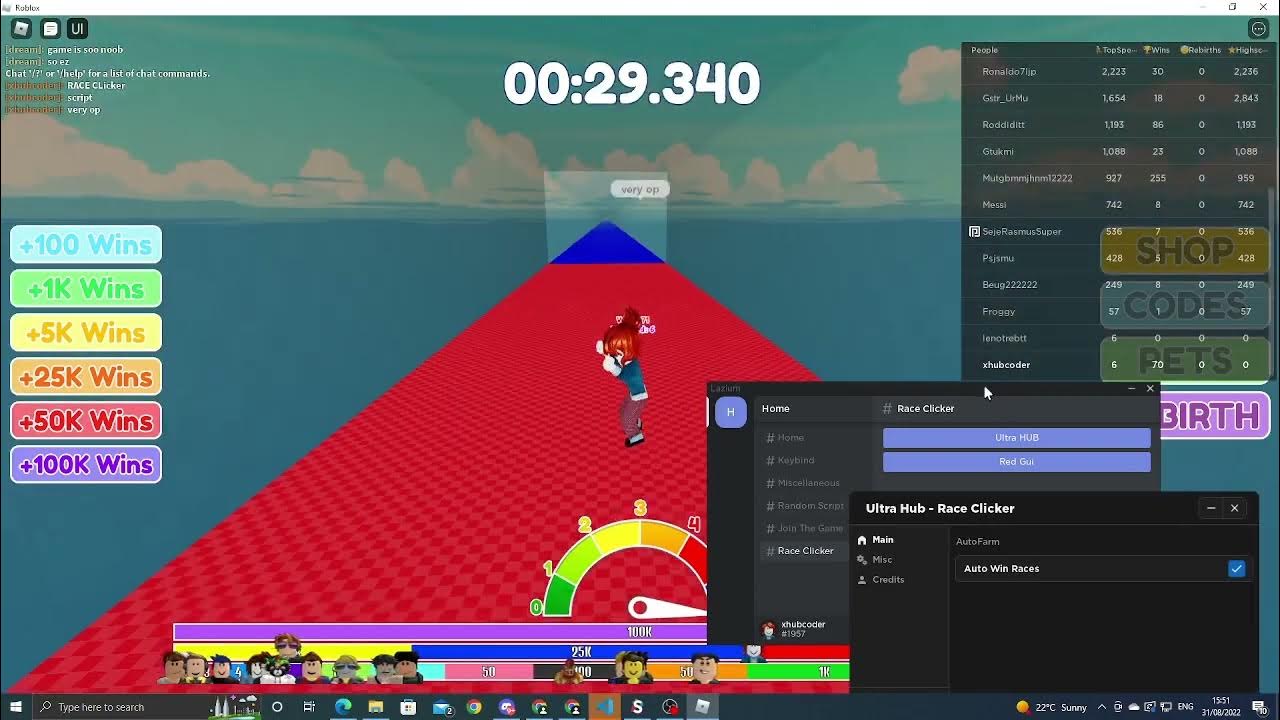Image resolution: width=1280 pixels, height=720 pixels.
Task: Open Windows Start menu
Action: (15, 707)
